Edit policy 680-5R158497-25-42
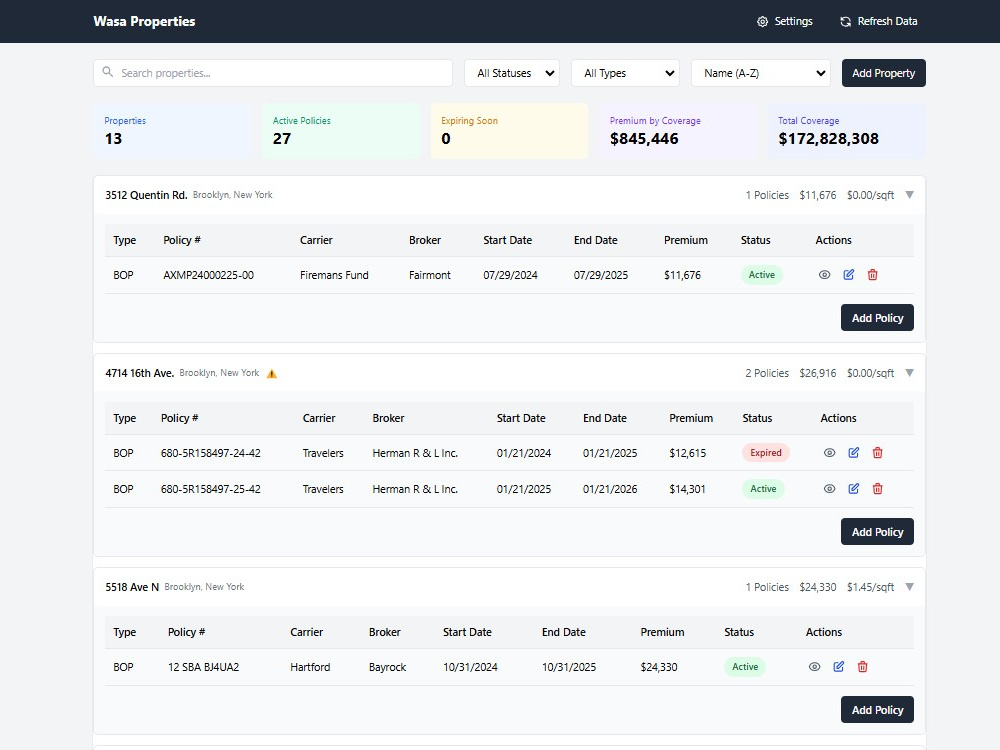The height and width of the screenshot is (750, 1000). 853,489
